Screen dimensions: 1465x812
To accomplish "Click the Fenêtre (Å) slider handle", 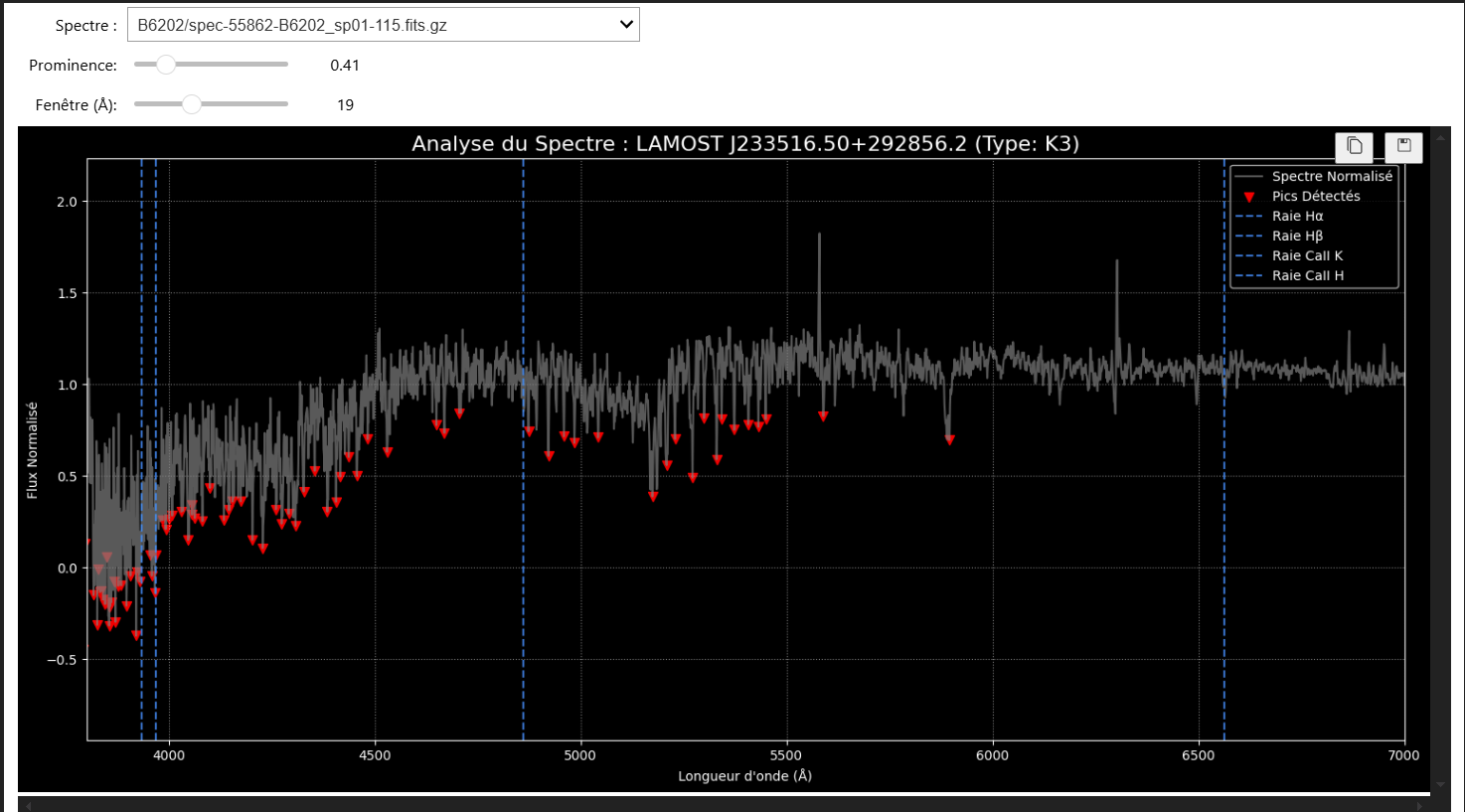I will point(192,104).
